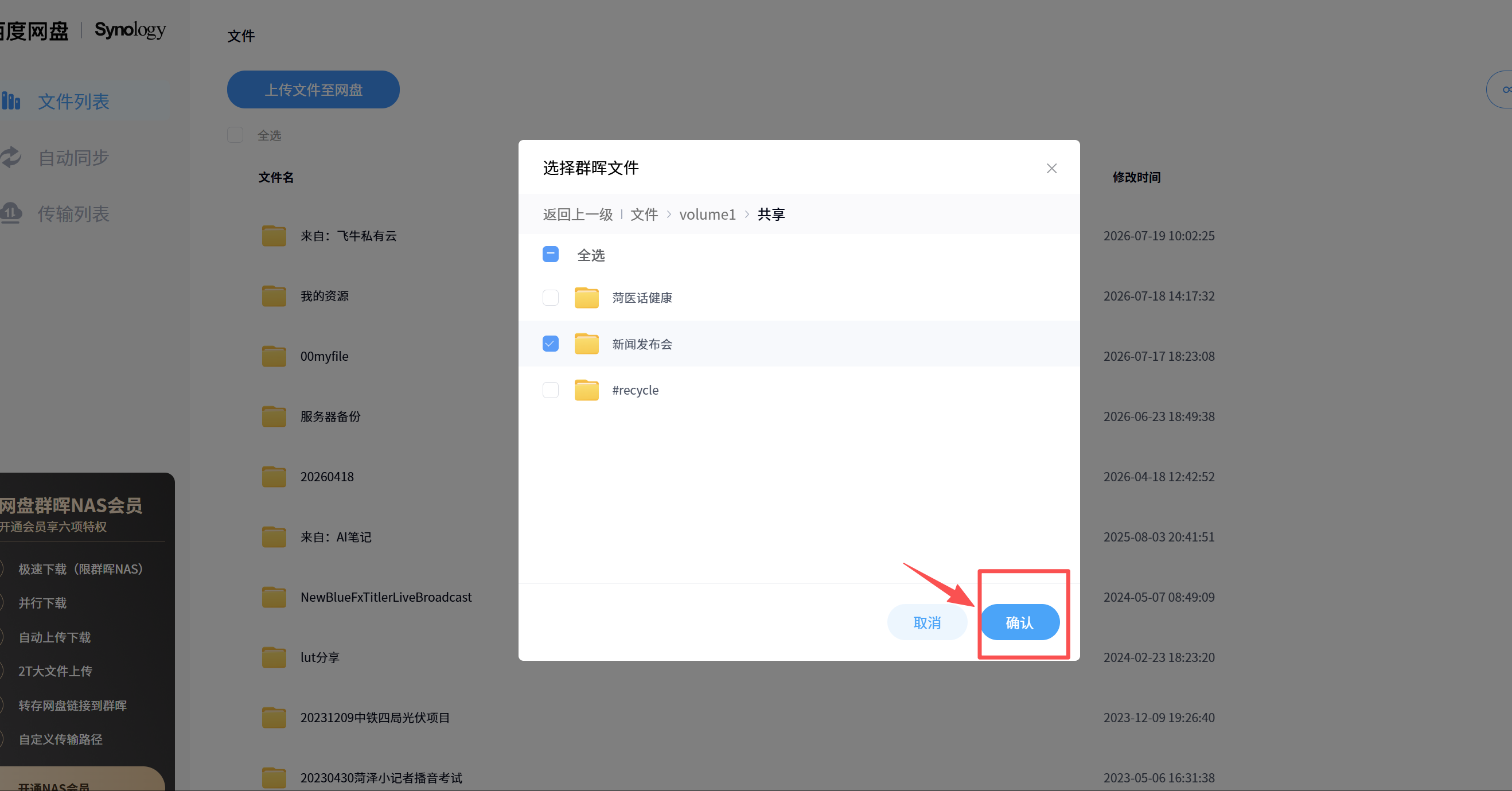Cancel the dialog with 取消

pos(927,622)
